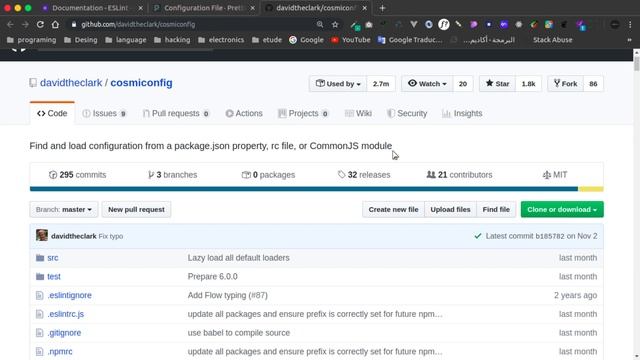Click Find file button
The height and width of the screenshot is (360, 640).
496,209
